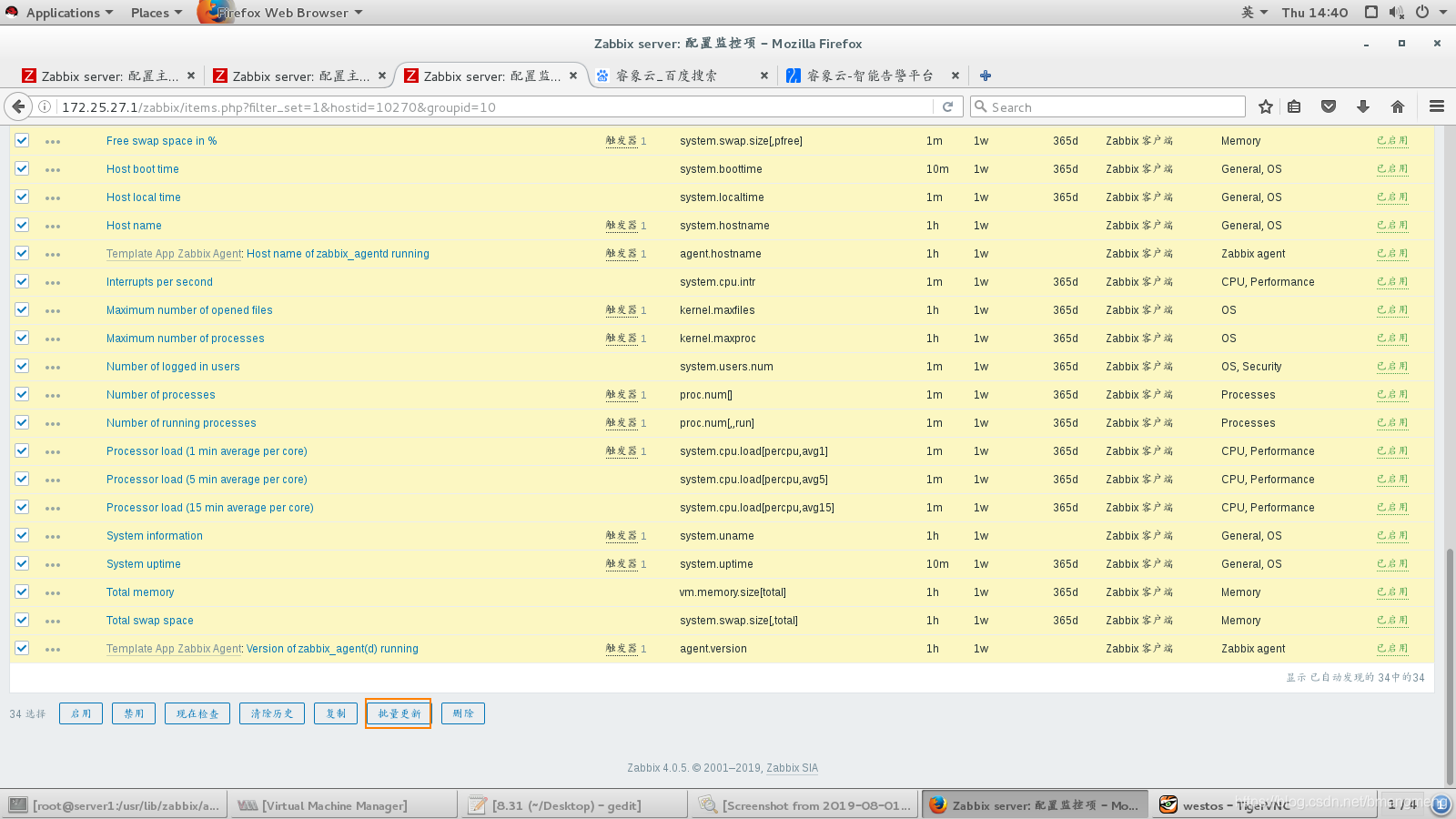This screenshot has width=1456, height=819.
Task: Switch to gedit 8.31 taskbar window
Action: (x=574, y=805)
